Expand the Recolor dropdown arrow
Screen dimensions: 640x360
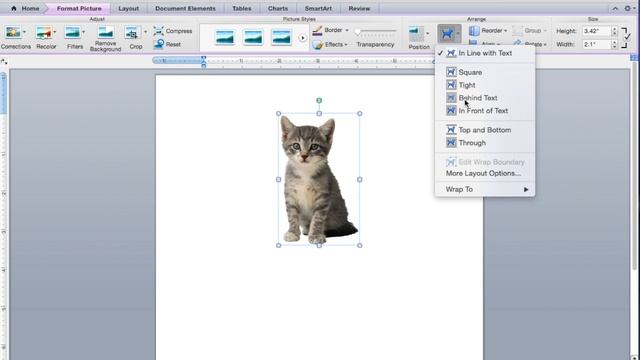55,32
